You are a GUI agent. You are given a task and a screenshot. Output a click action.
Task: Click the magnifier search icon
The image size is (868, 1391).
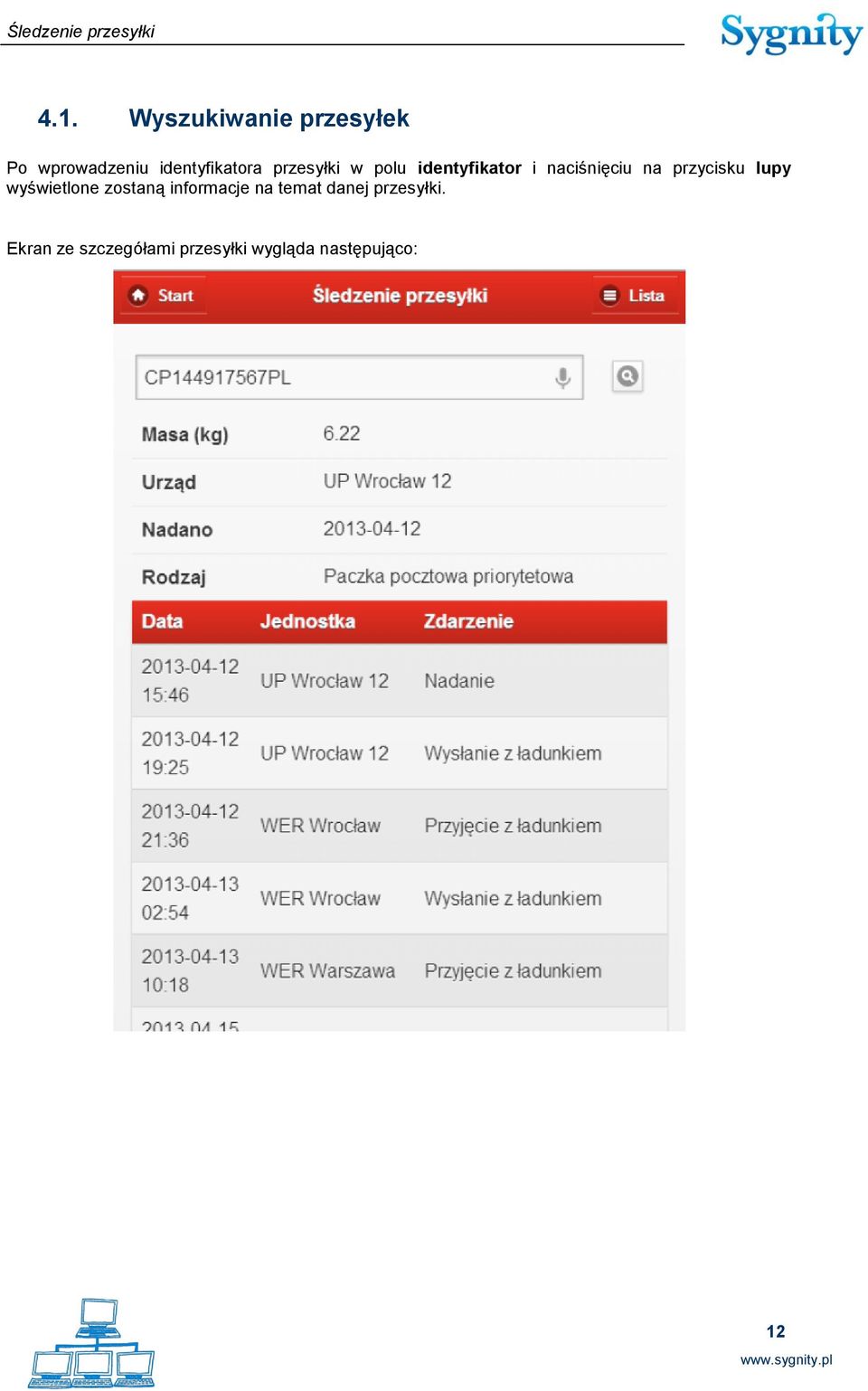tap(627, 376)
